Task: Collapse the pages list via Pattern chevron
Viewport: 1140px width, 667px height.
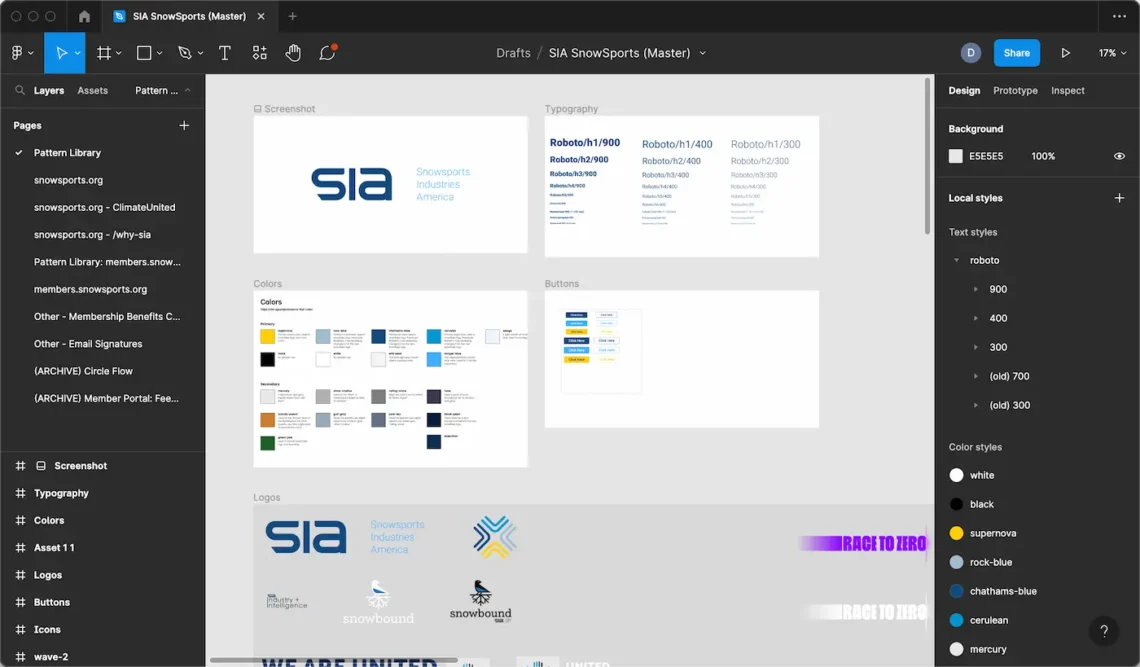Action: [x=188, y=90]
